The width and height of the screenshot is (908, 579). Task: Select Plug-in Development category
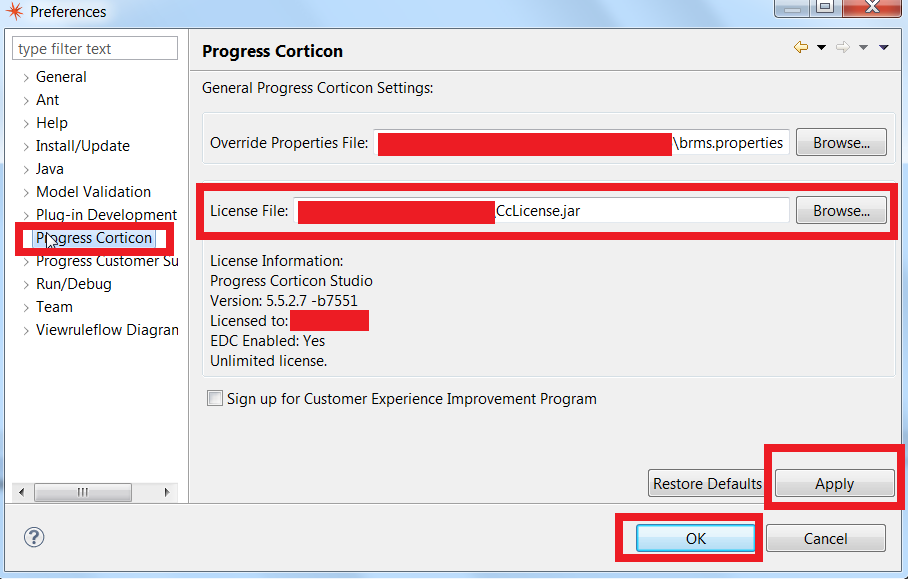tap(106, 215)
